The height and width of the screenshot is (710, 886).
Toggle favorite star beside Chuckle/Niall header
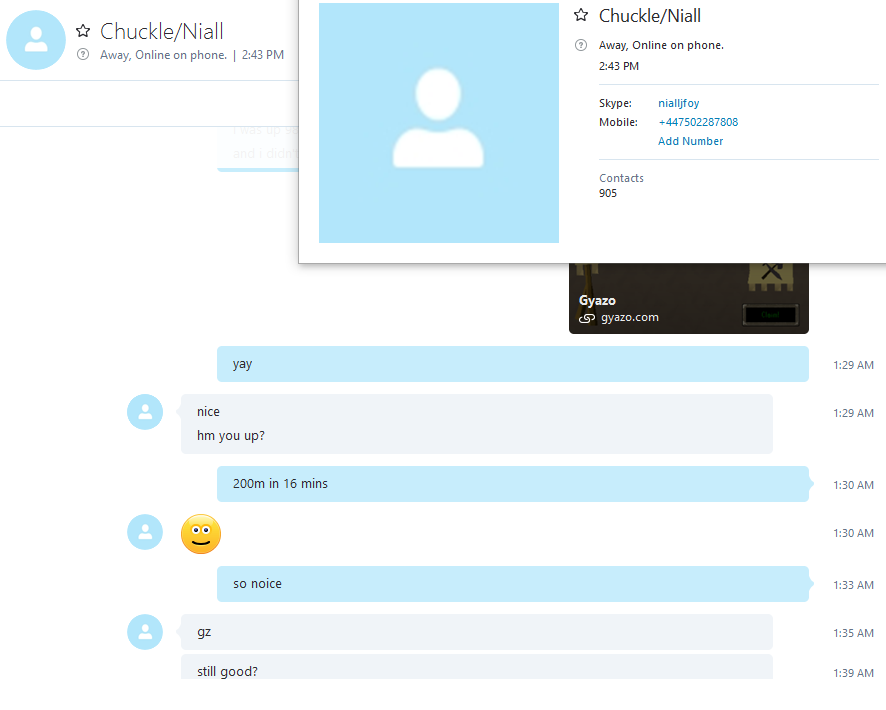83,31
